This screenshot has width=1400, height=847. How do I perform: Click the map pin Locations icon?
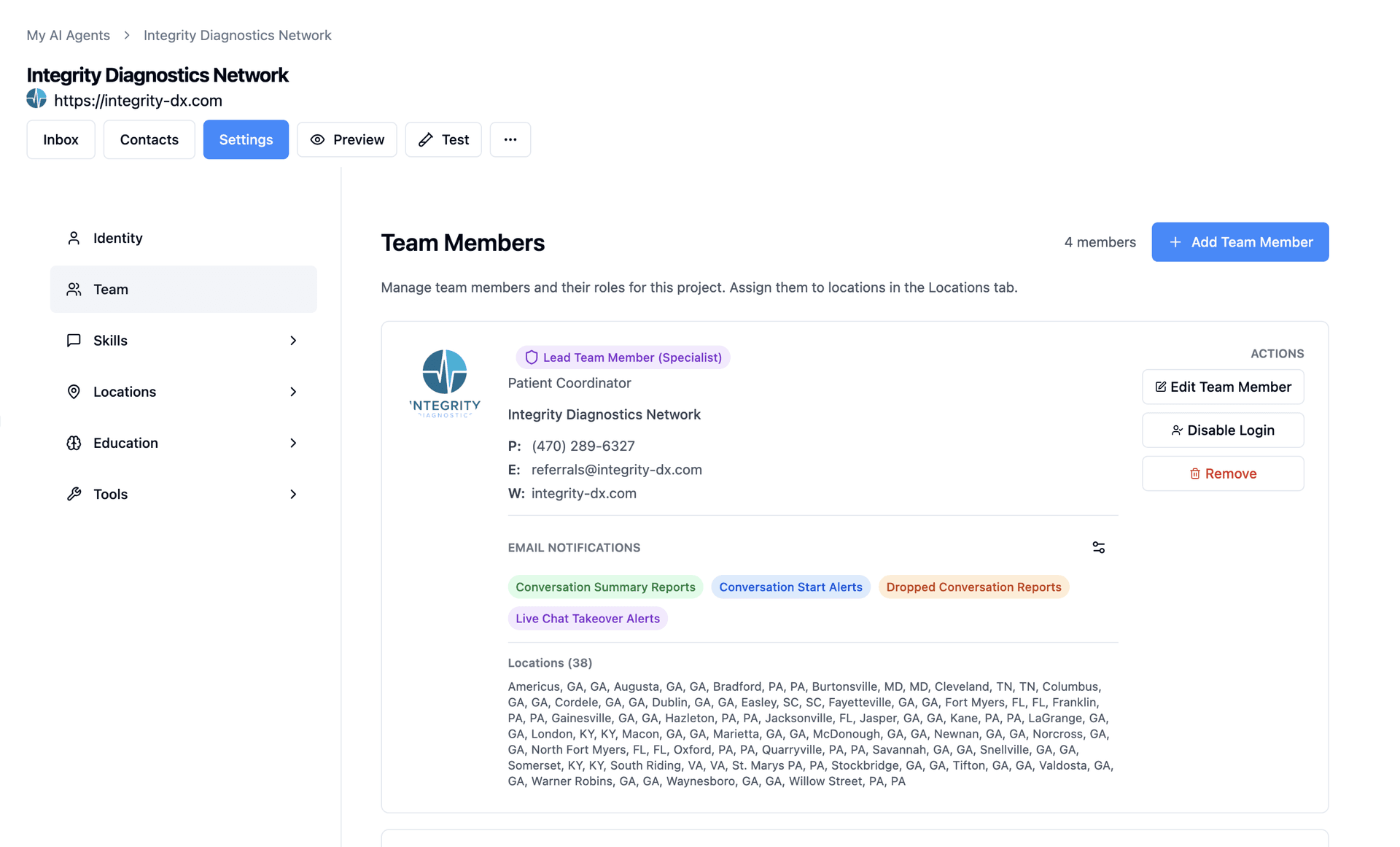click(x=74, y=392)
